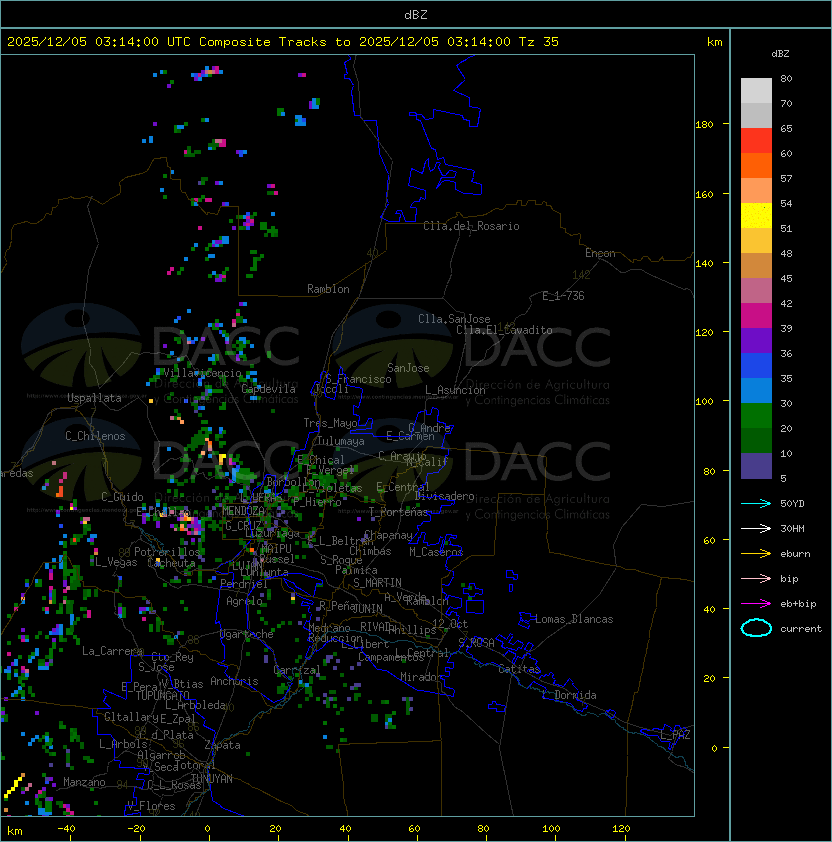
Task: Click the 'Encon' map label
Action: 600,253
